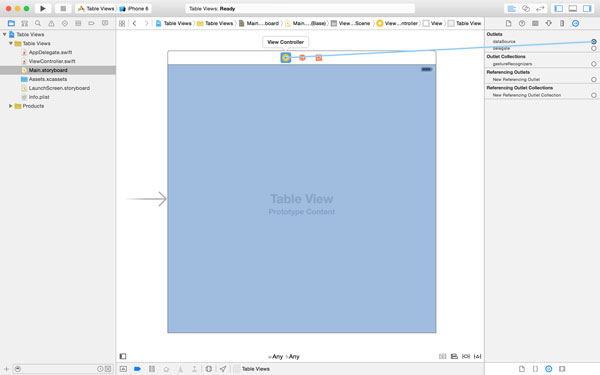Click the delegate outlet connection circle

pos(593,49)
